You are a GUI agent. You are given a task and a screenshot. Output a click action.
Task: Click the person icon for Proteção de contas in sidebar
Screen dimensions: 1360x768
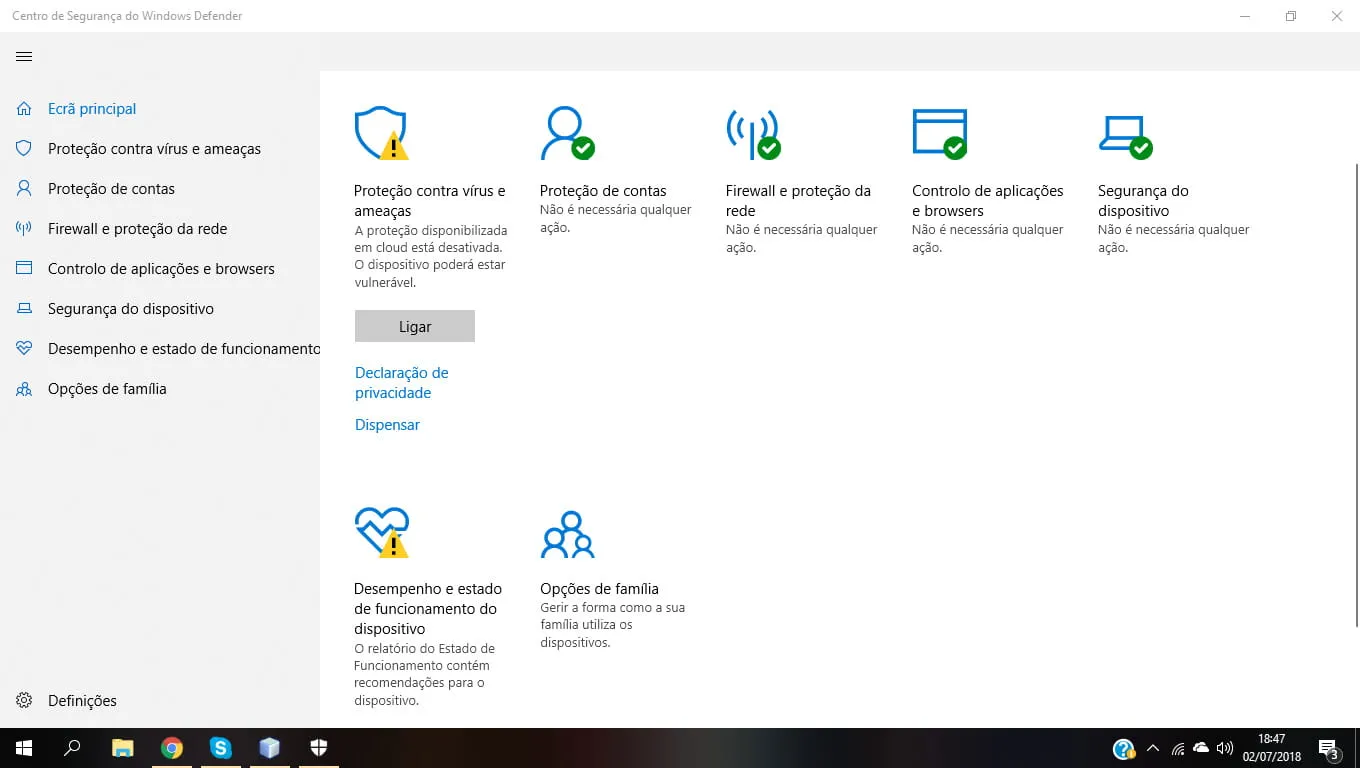(x=24, y=189)
